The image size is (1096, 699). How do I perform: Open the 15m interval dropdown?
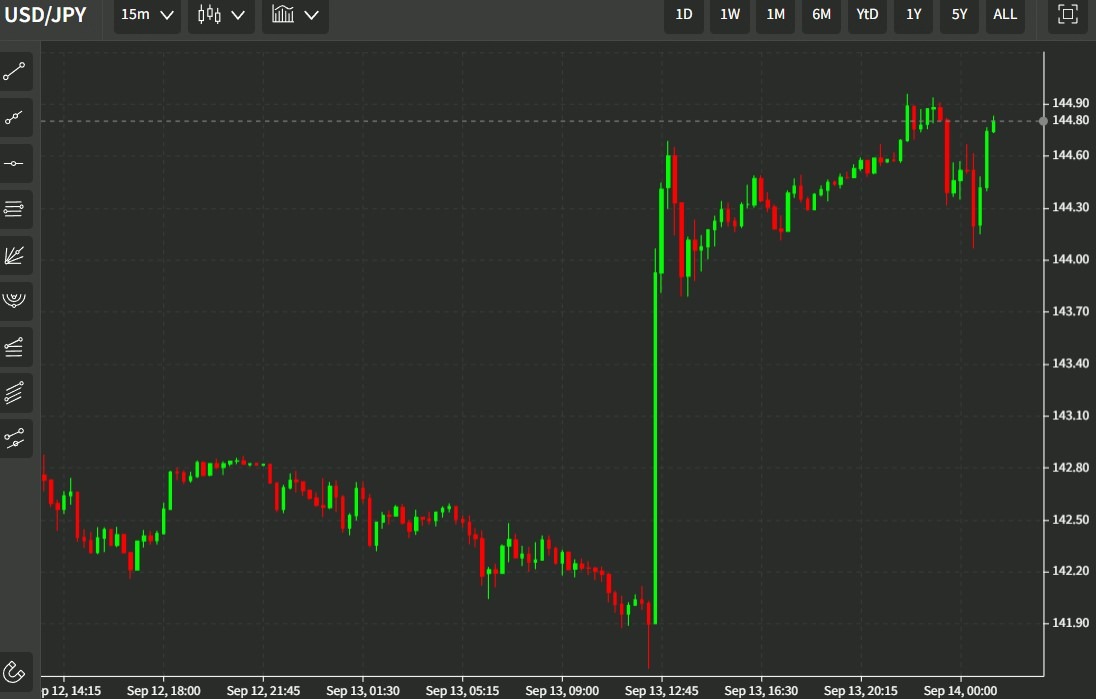(x=147, y=15)
